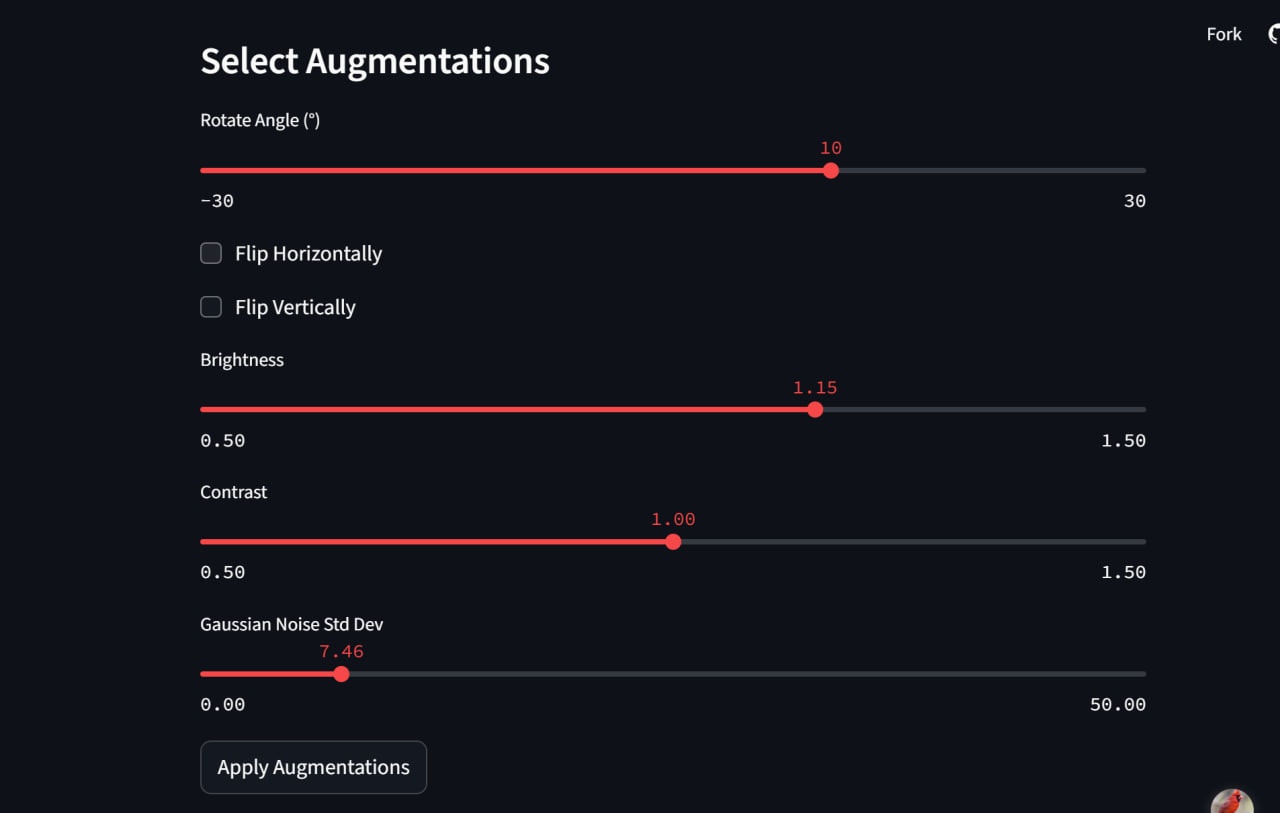Click the 7.46 value above the noise slider
The height and width of the screenshot is (813, 1280).
(x=342, y=651)
